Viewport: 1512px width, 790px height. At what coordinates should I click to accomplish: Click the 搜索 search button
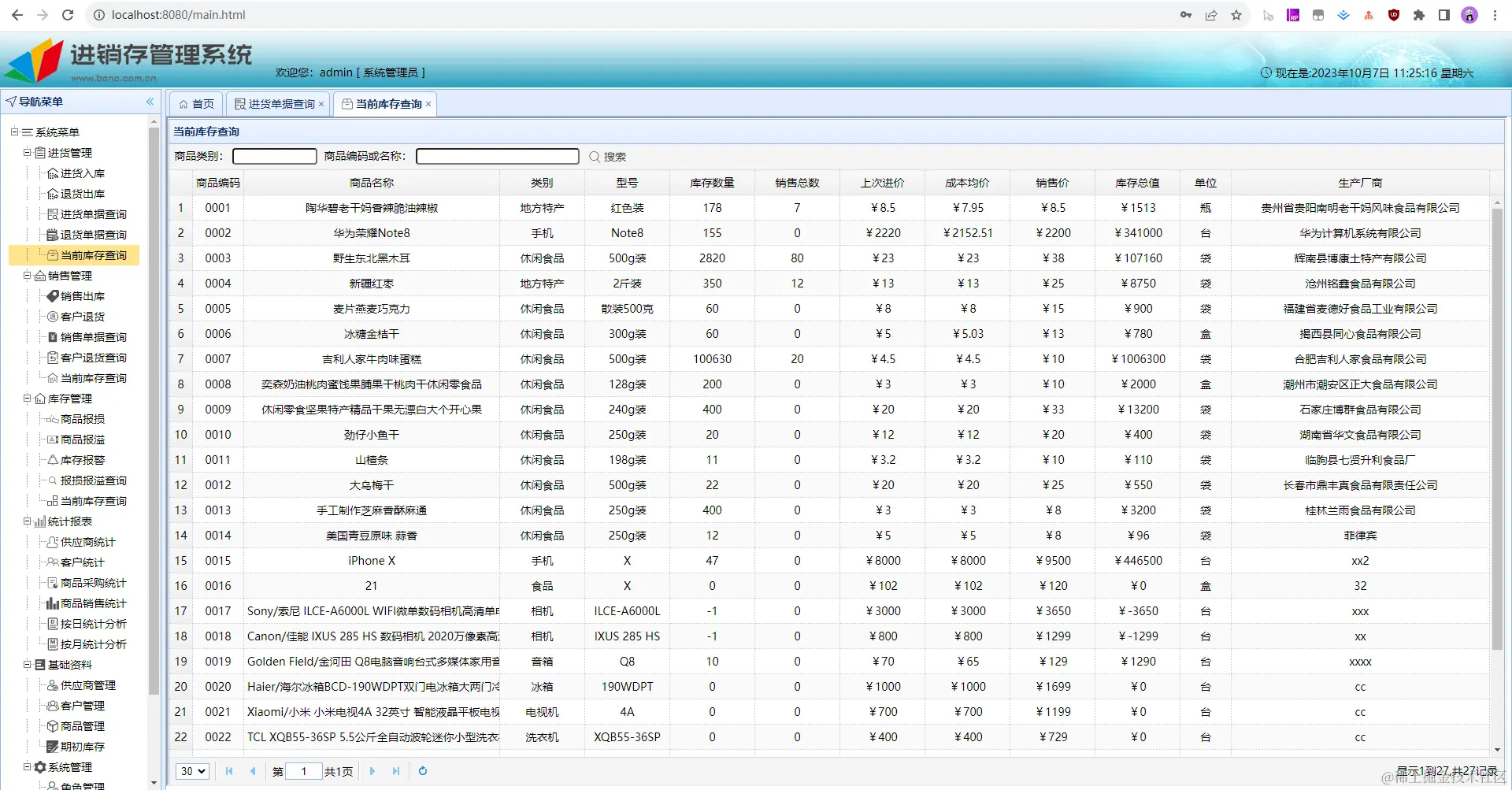pyautogui.click(x=608, y=157)
